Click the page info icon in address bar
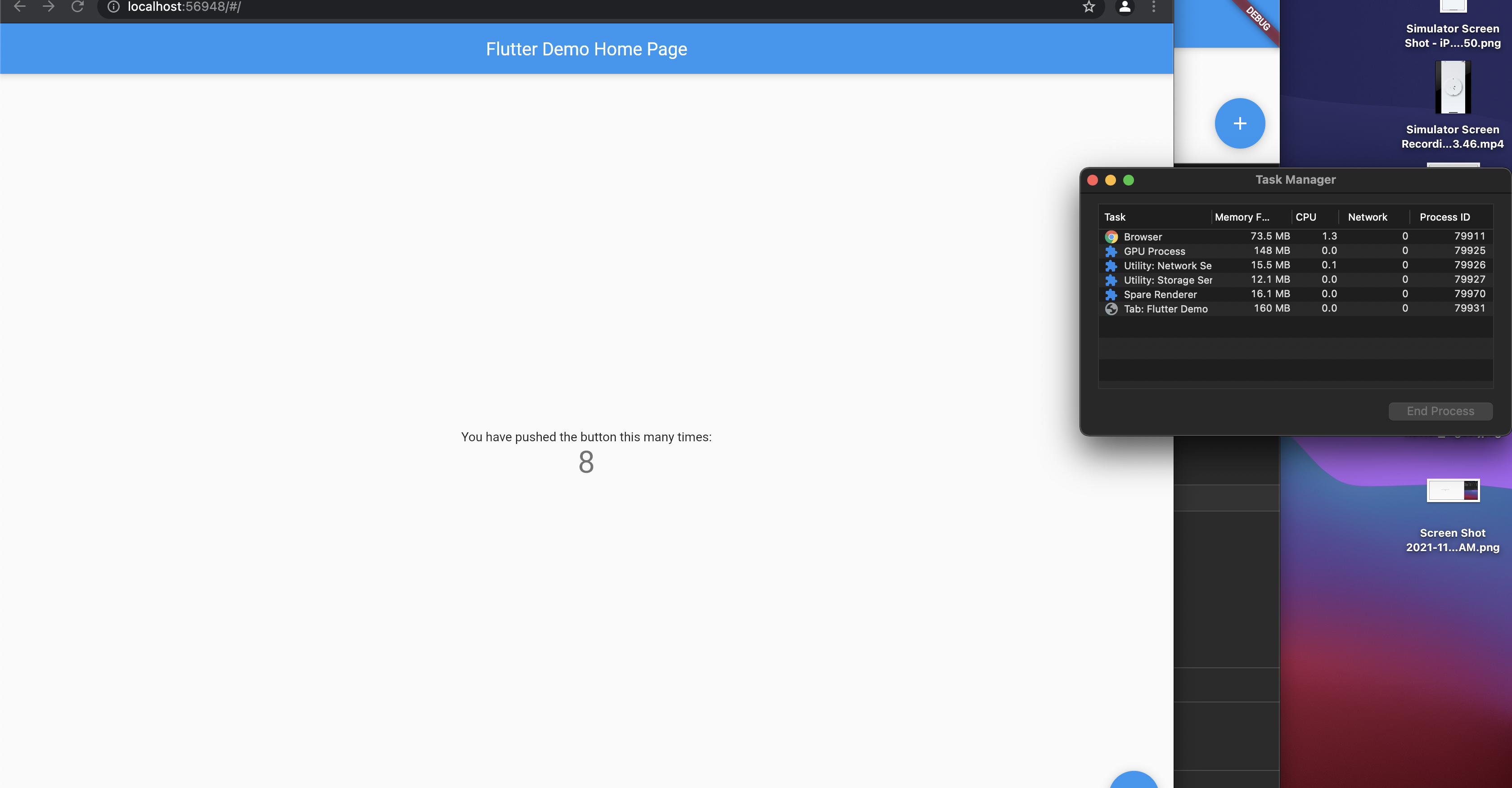 pos(112,7)
